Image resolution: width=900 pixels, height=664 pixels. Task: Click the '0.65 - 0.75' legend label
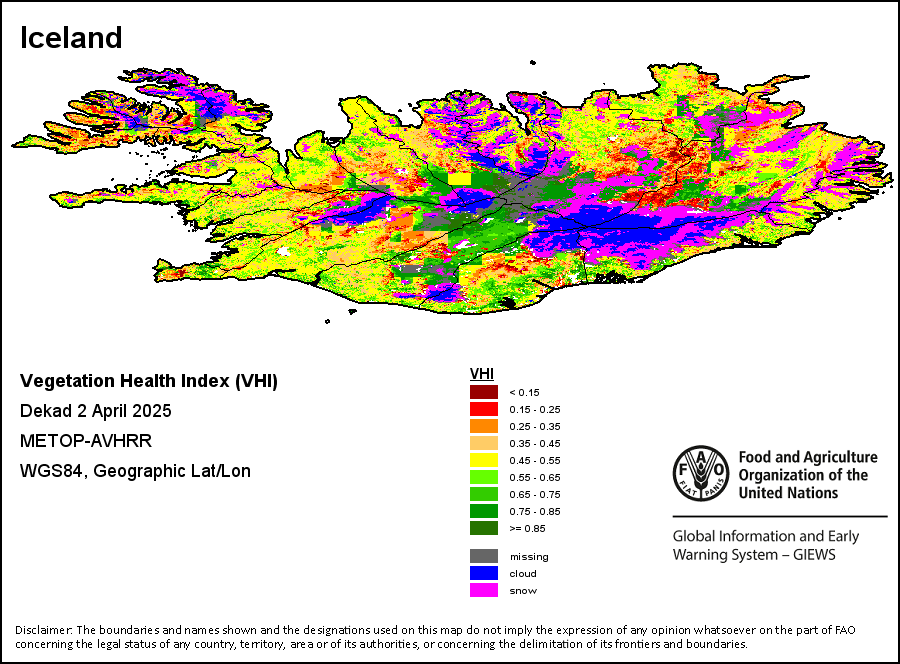click(x=535, y=494)
